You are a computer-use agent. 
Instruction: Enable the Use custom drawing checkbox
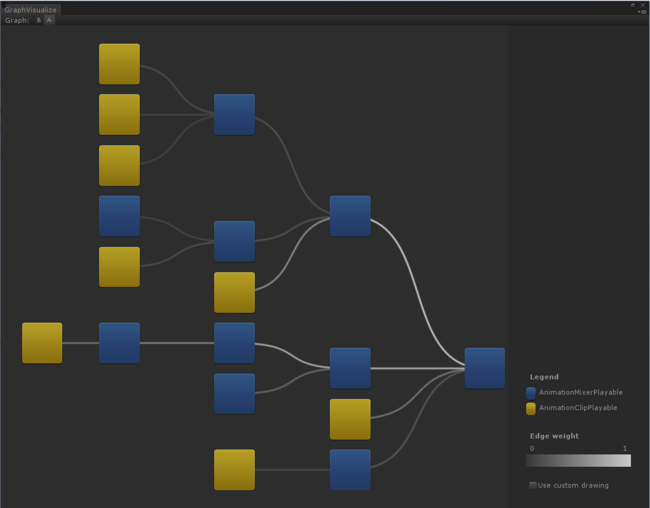(x=533, y=485)
